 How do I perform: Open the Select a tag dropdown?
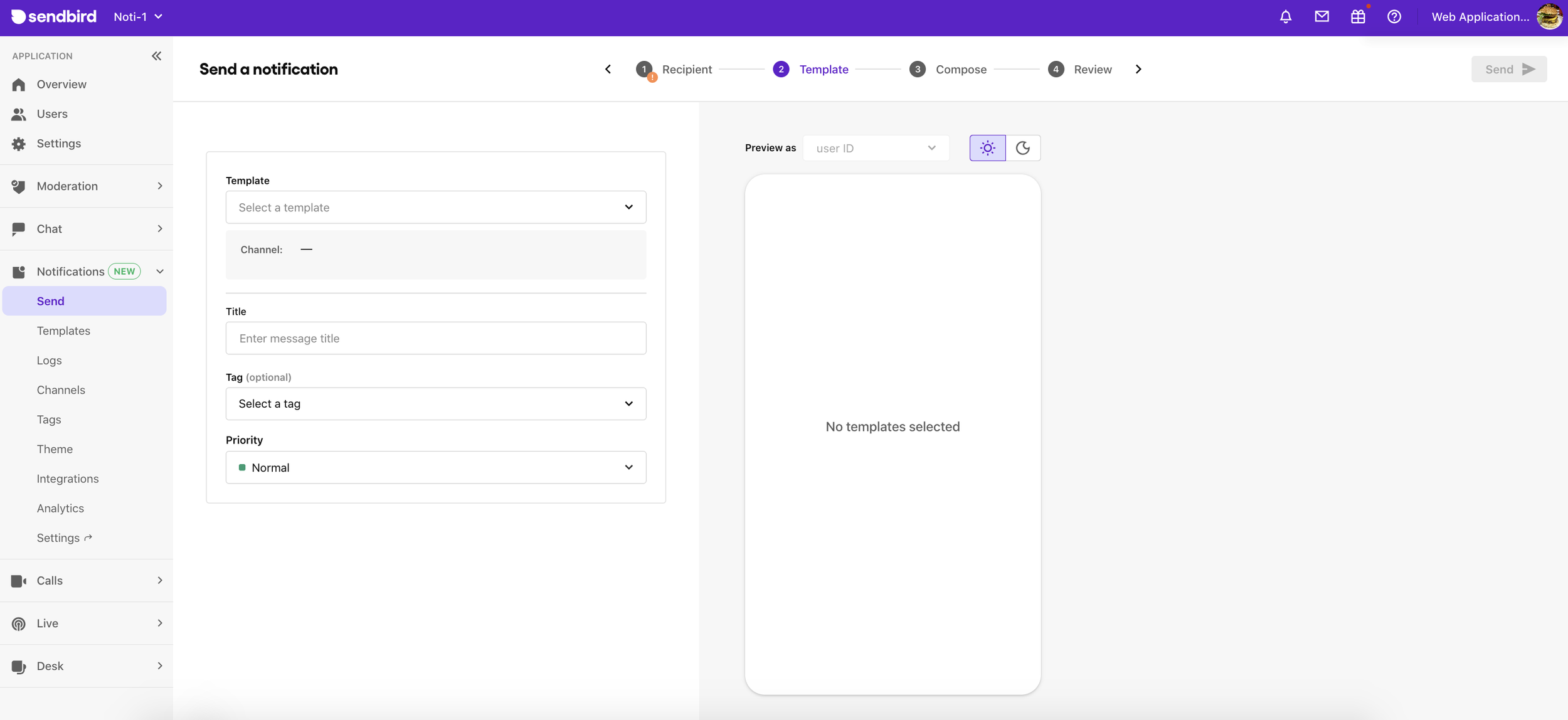click(435, 404)
